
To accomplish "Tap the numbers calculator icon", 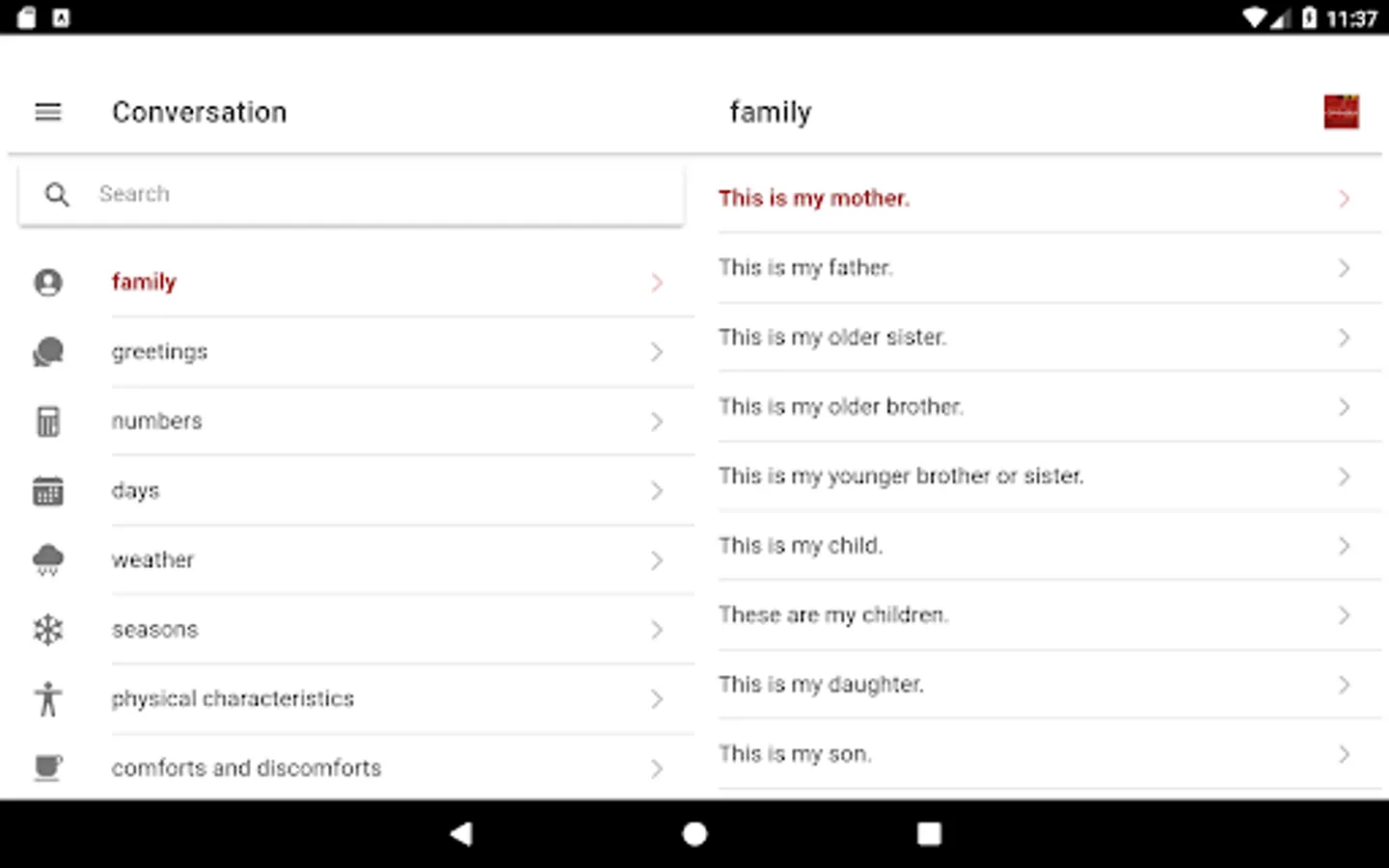I will point(48,421).
